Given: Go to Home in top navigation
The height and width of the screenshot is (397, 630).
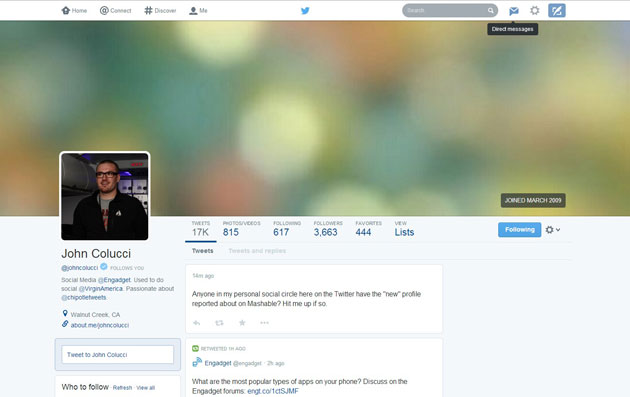Looking at the screenshot, I should click(74, 10).
